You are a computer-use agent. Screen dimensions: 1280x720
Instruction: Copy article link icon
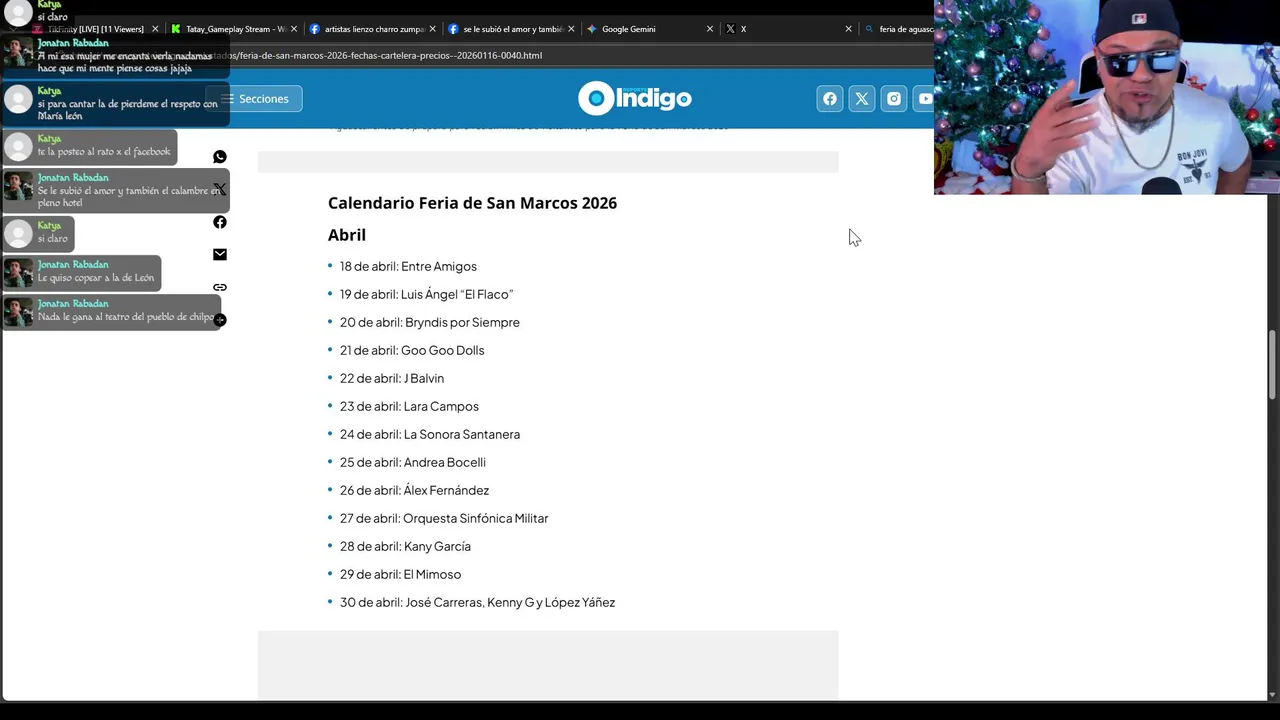(220, 287)
